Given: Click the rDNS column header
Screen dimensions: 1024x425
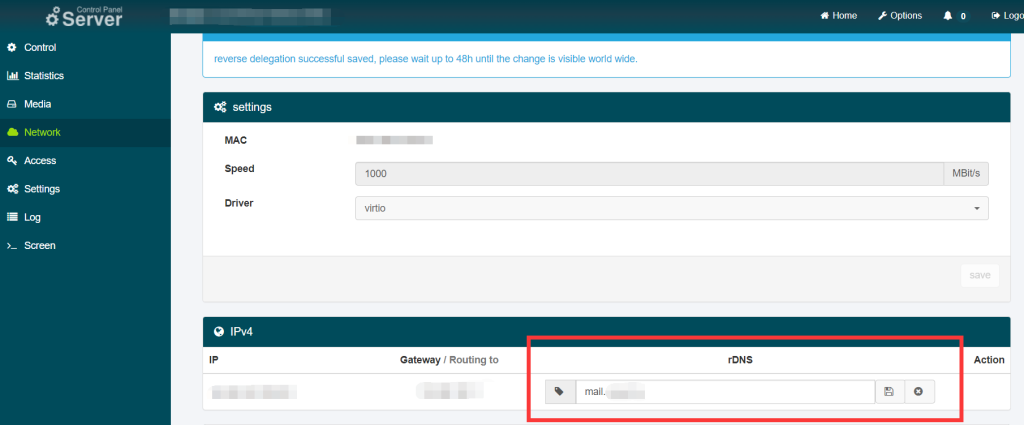Looking at the screenshot, I should [738, 360].
